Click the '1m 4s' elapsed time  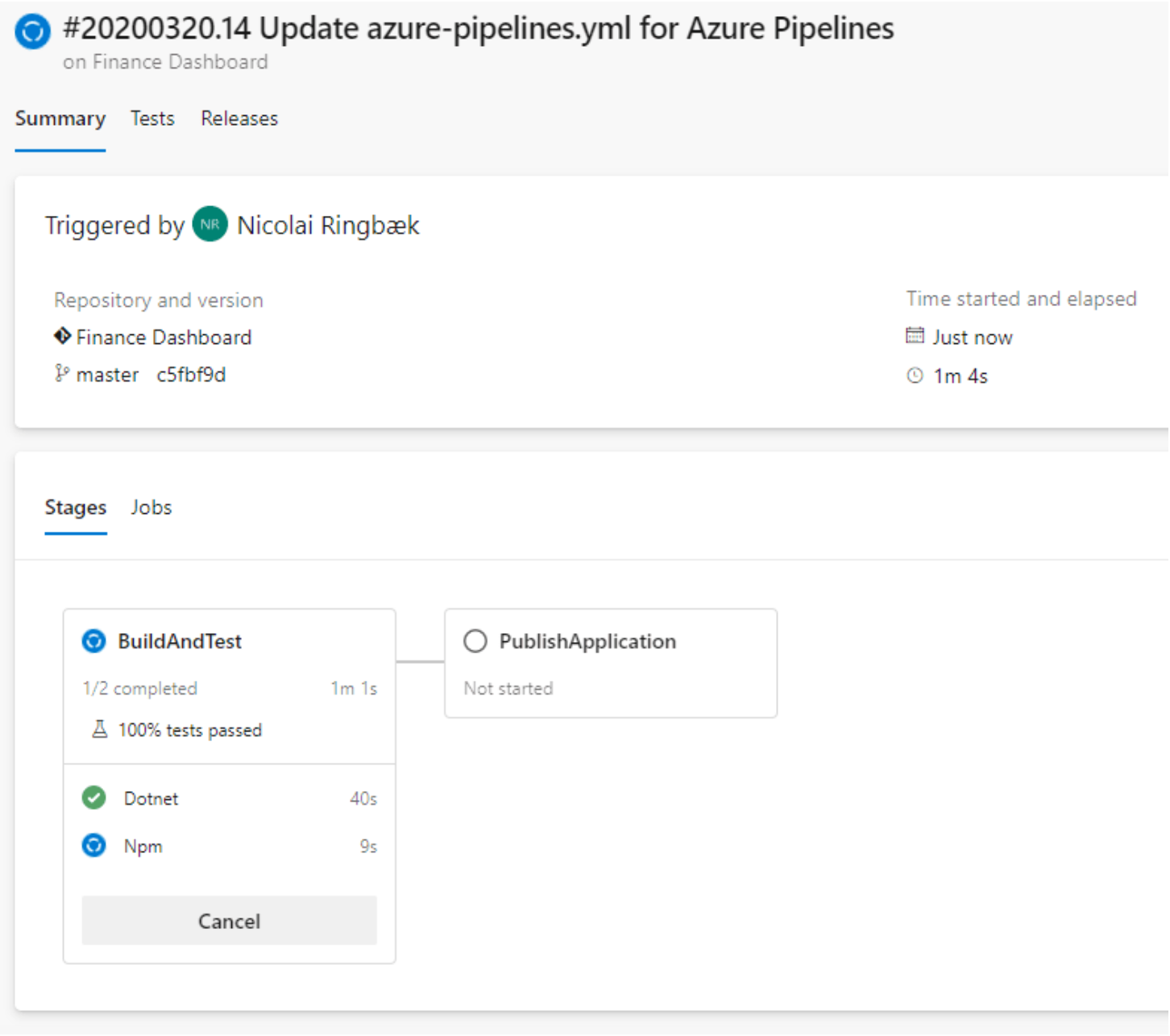point(960,376)
